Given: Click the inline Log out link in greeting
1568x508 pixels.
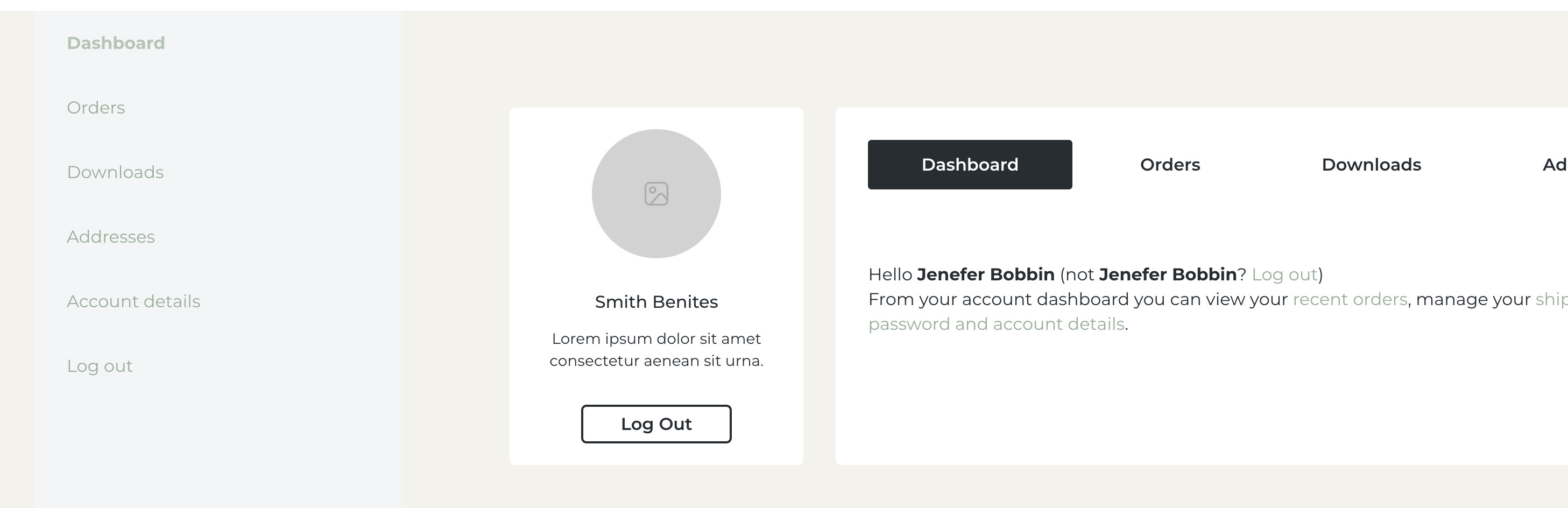Looking at the screenshot, I should [1284, 274].
